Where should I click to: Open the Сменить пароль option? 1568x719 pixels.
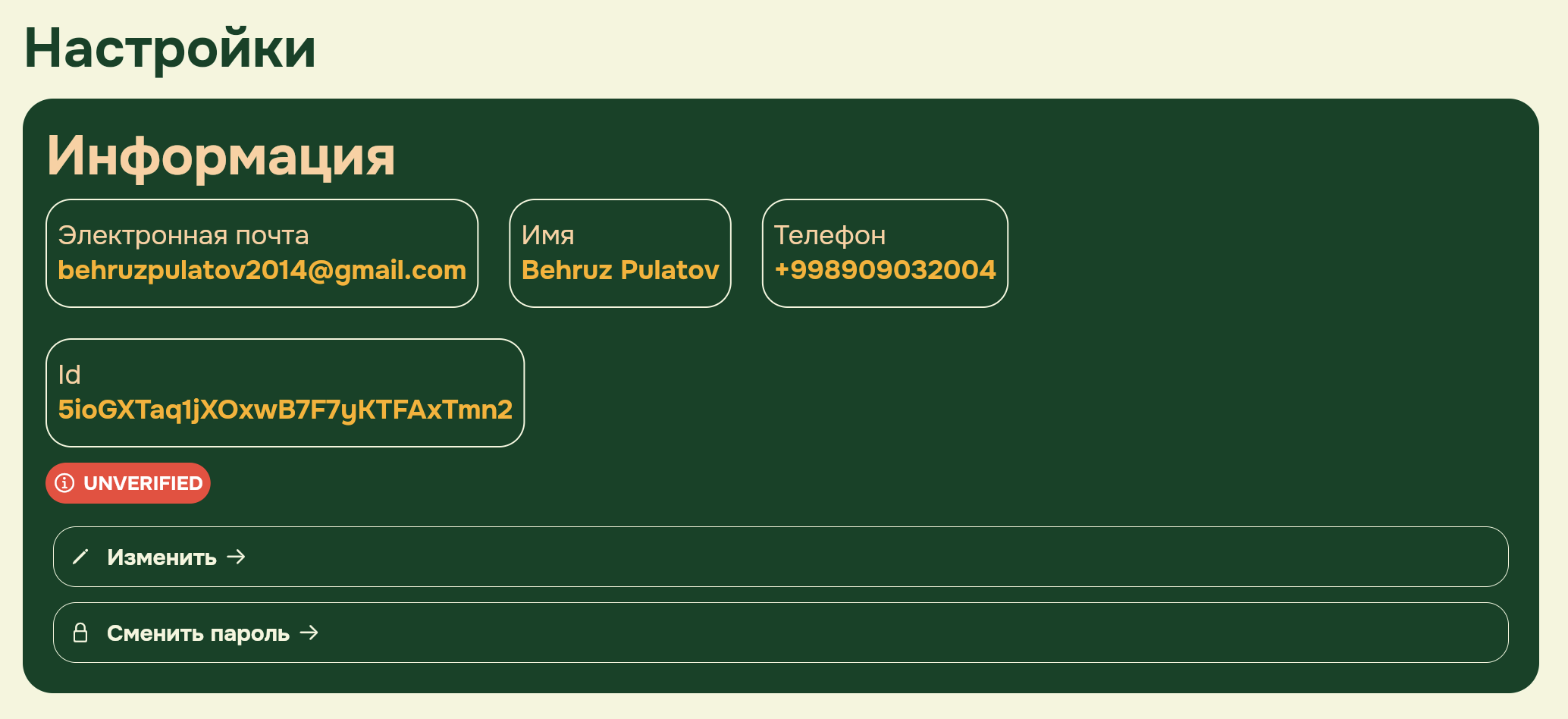(781, 633)
